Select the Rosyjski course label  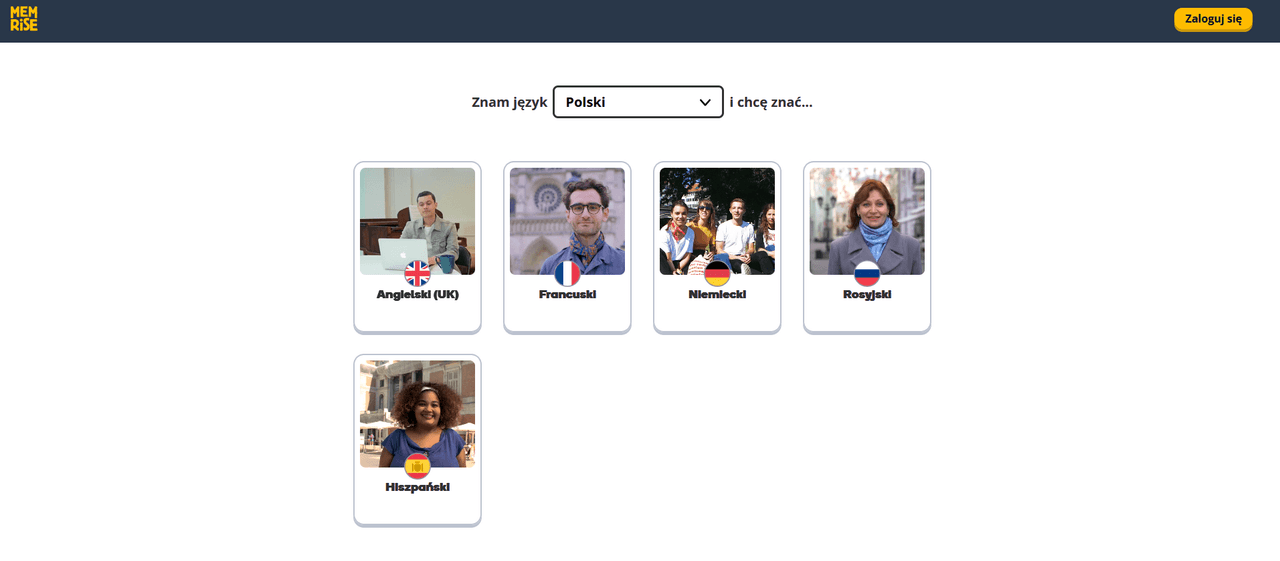tap(867, 295)
